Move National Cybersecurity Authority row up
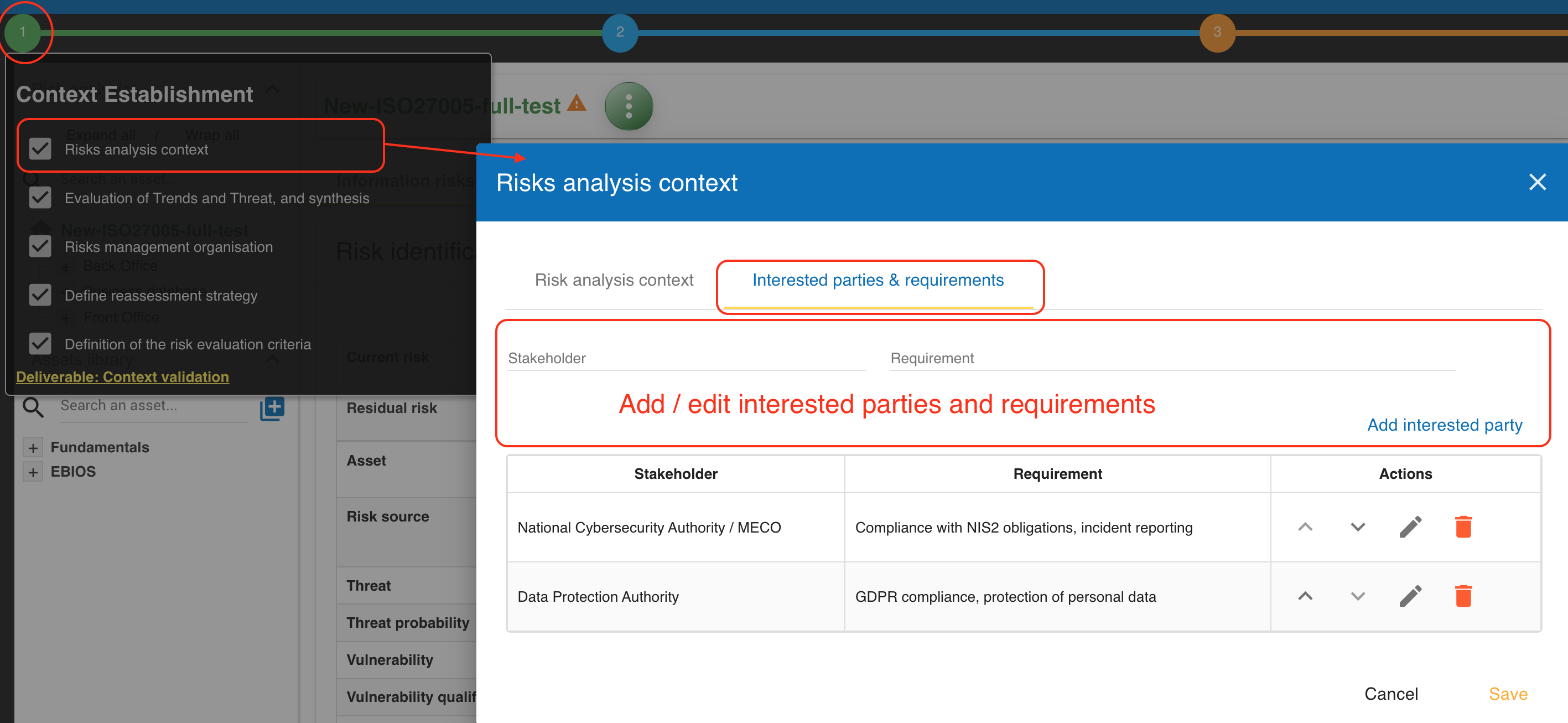Viewport: 1568px width, 723px height. click(x=1305, y=527)
